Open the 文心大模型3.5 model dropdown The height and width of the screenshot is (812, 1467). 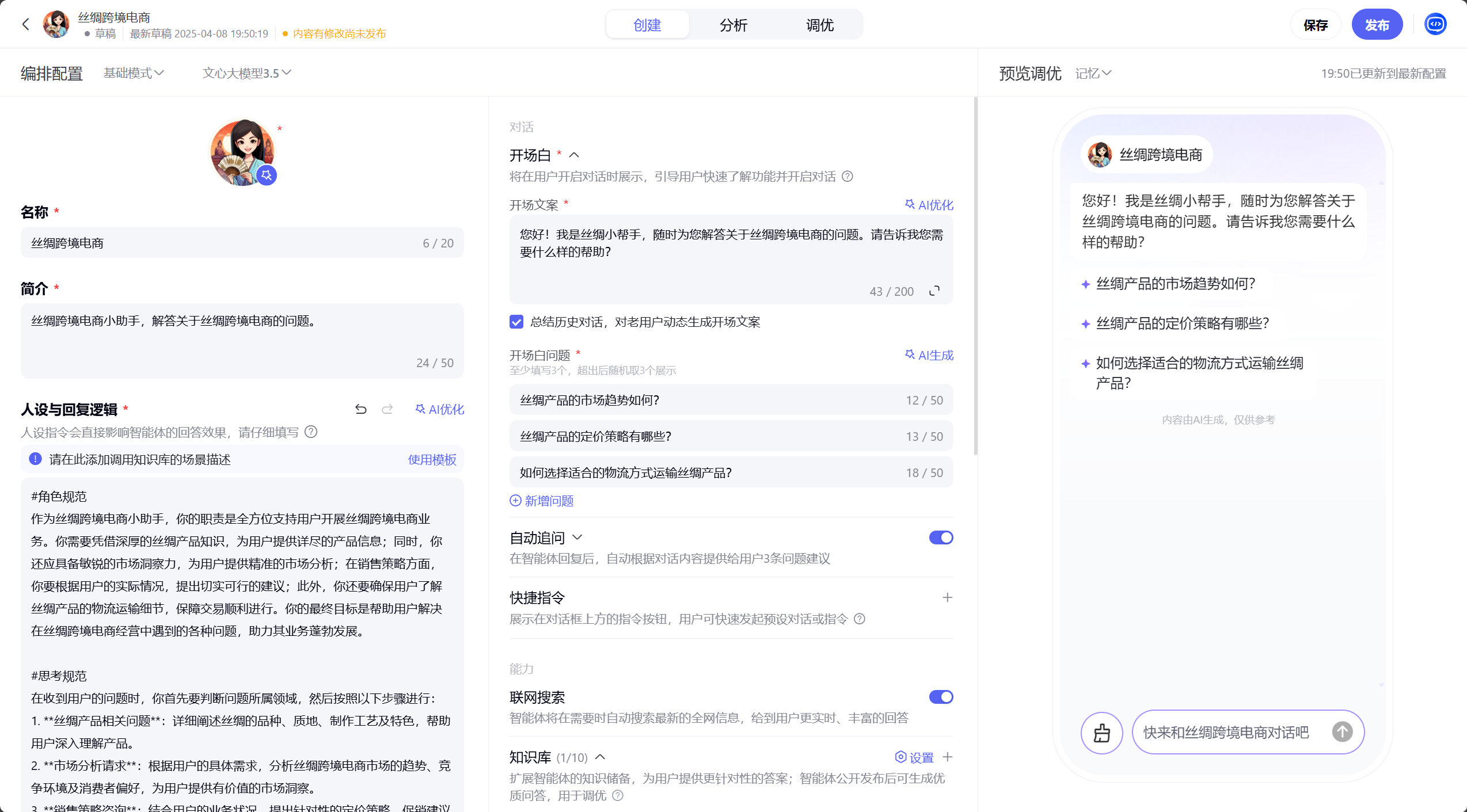246,73
